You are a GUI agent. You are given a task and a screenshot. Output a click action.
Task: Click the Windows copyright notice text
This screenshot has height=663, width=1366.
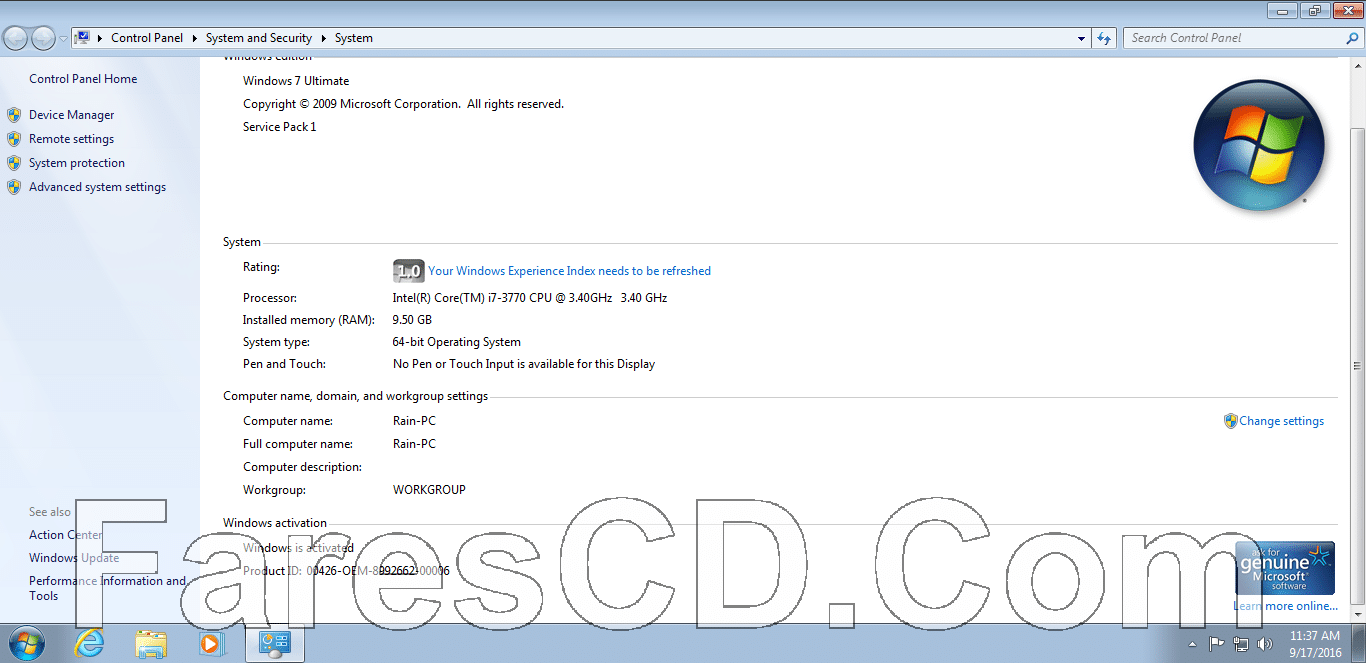403,104
